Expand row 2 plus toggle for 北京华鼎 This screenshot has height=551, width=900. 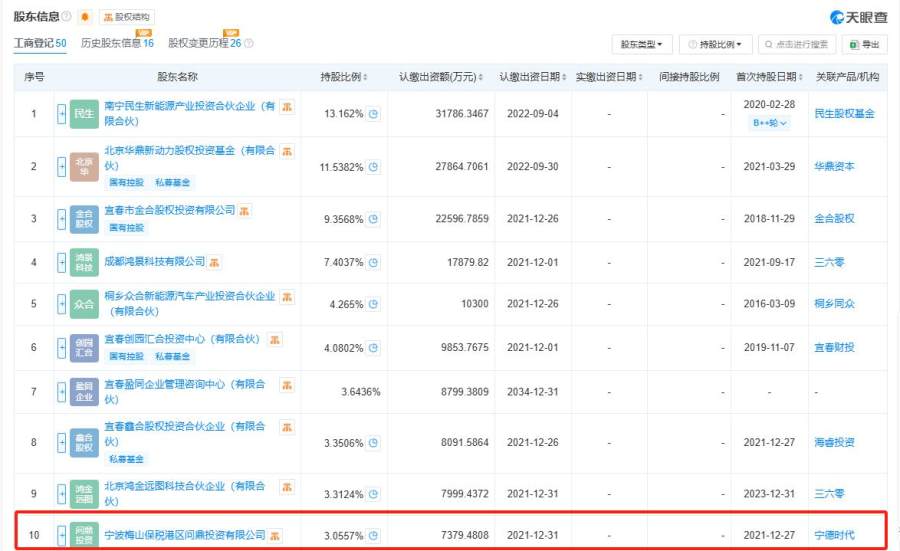tap(61, 167)
